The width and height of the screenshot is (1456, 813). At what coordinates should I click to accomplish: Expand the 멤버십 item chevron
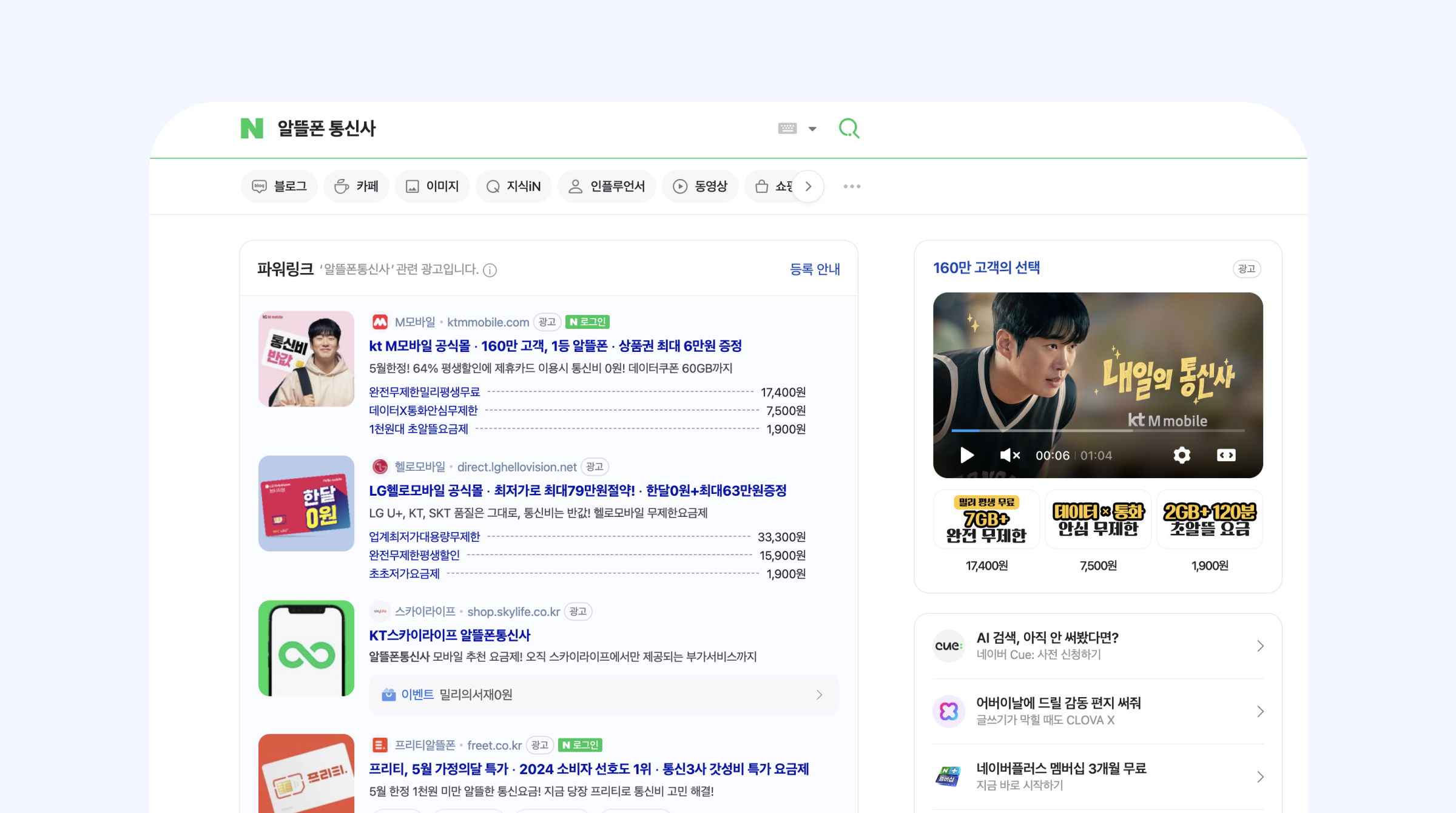pyautogui.click(x=1260, y=777)
